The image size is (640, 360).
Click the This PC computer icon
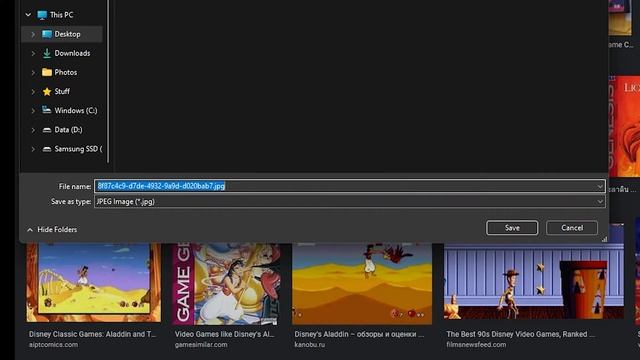(x=42, y=15)
